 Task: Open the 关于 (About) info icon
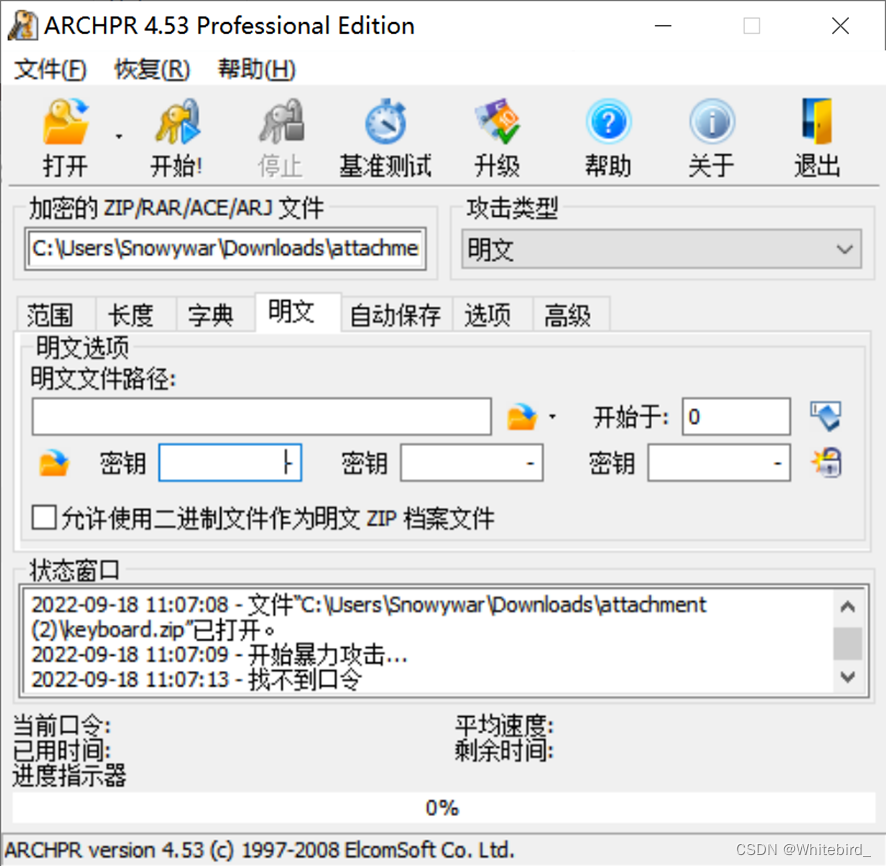point(711,121)
